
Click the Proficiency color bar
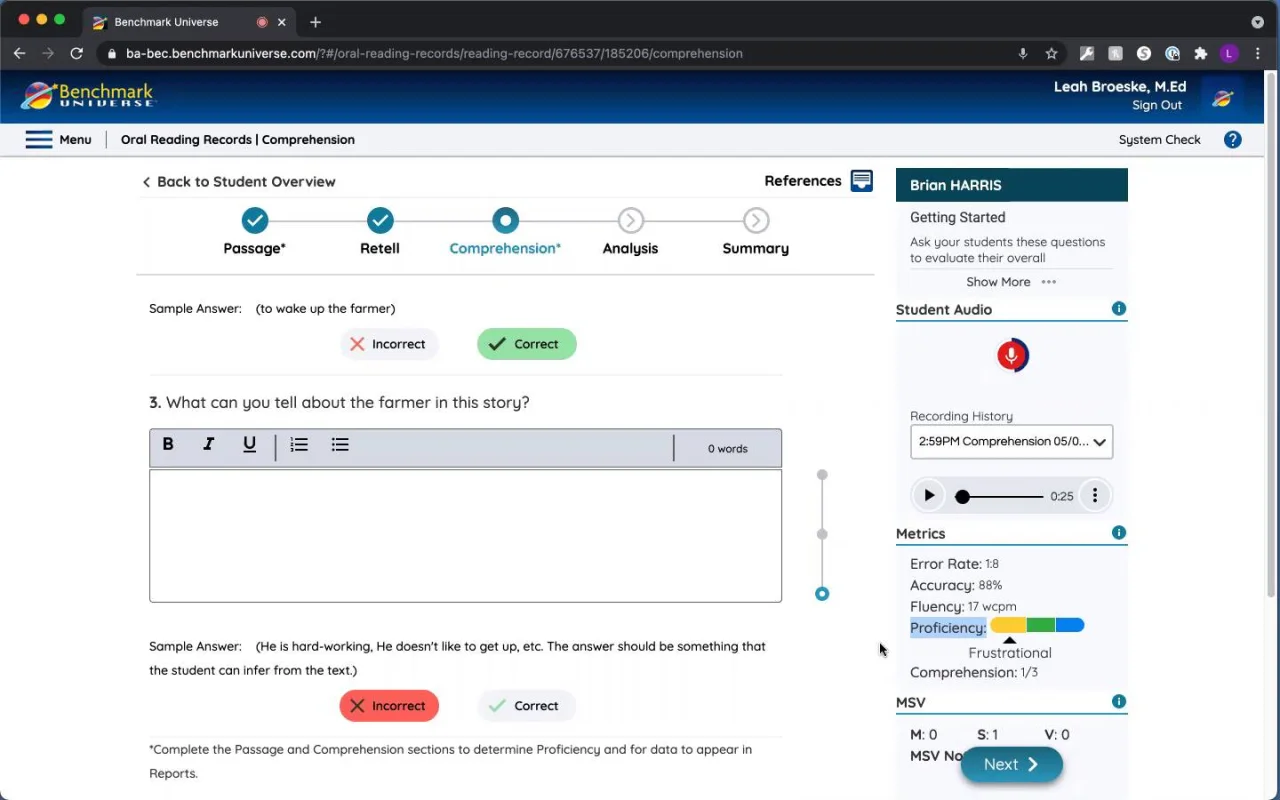[1037, 626]
